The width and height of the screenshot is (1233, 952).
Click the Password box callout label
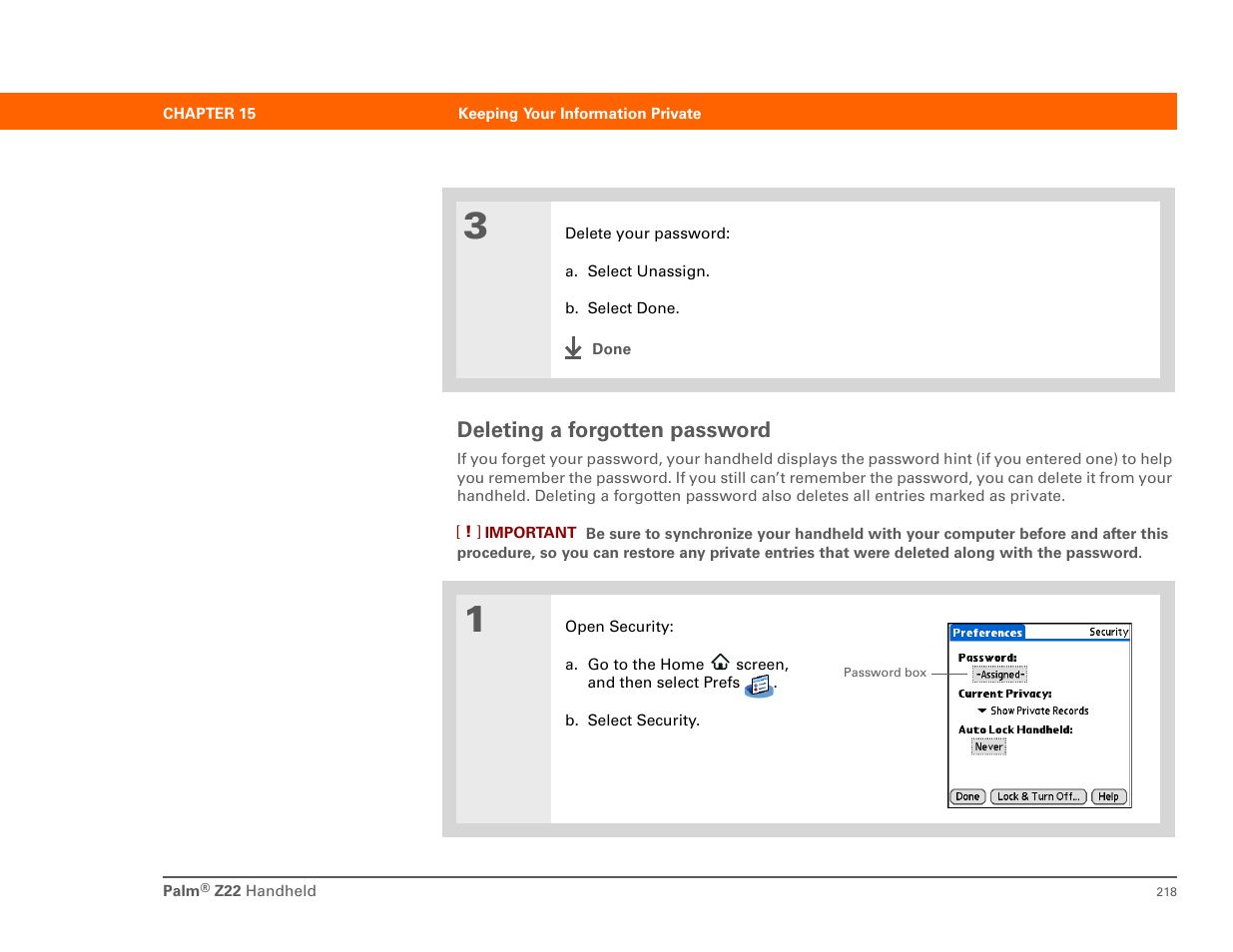885,673
